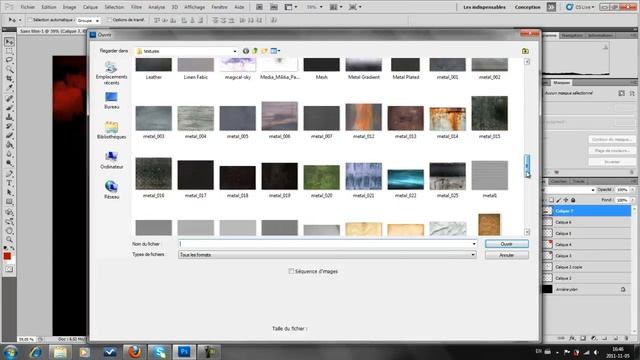Open Emplacements récents in sidebar
This screenshot has height=360, width=640.
tap(111, 73)
